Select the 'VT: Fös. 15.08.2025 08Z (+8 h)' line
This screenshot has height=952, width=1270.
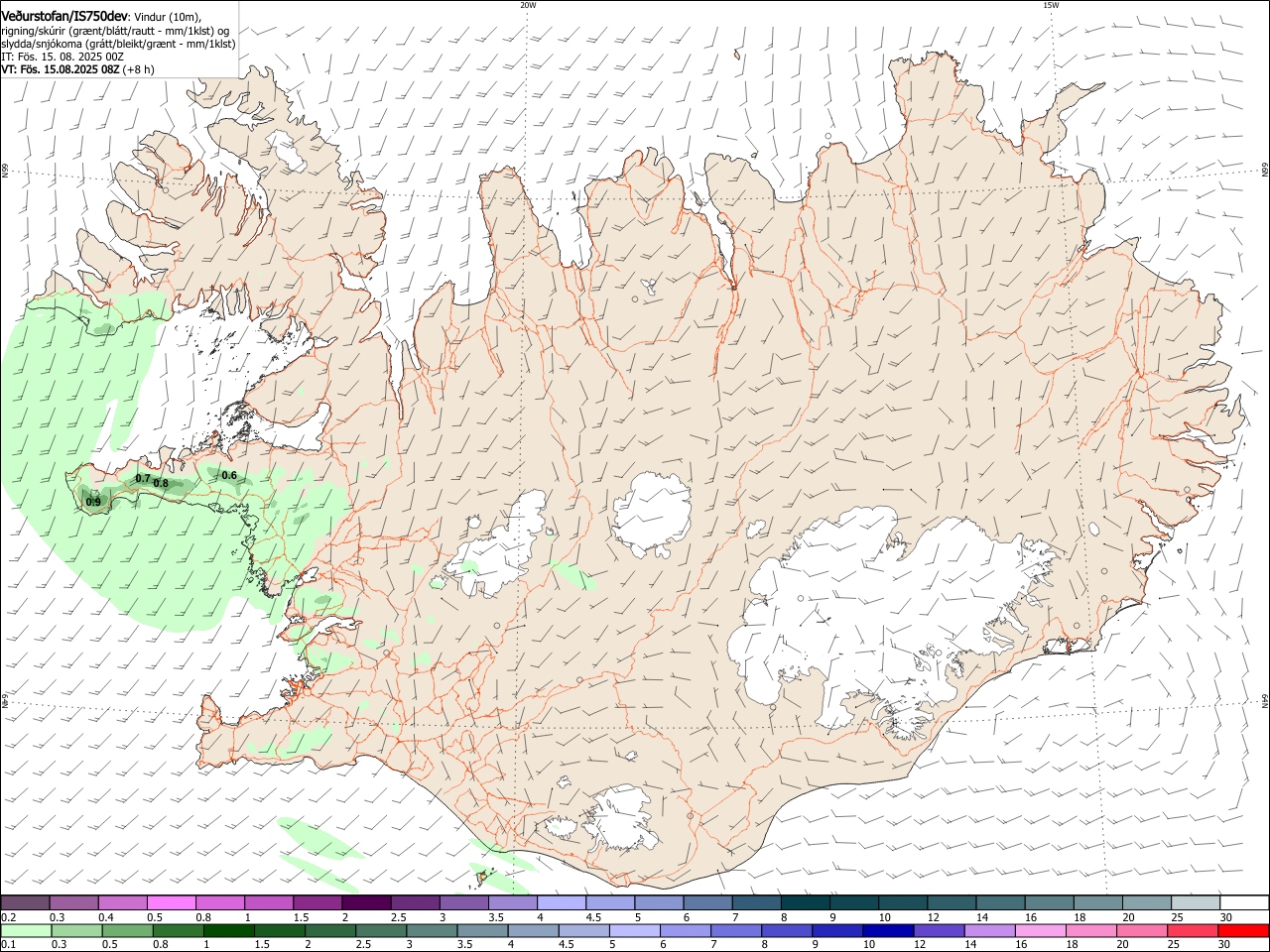click(77, 69)
